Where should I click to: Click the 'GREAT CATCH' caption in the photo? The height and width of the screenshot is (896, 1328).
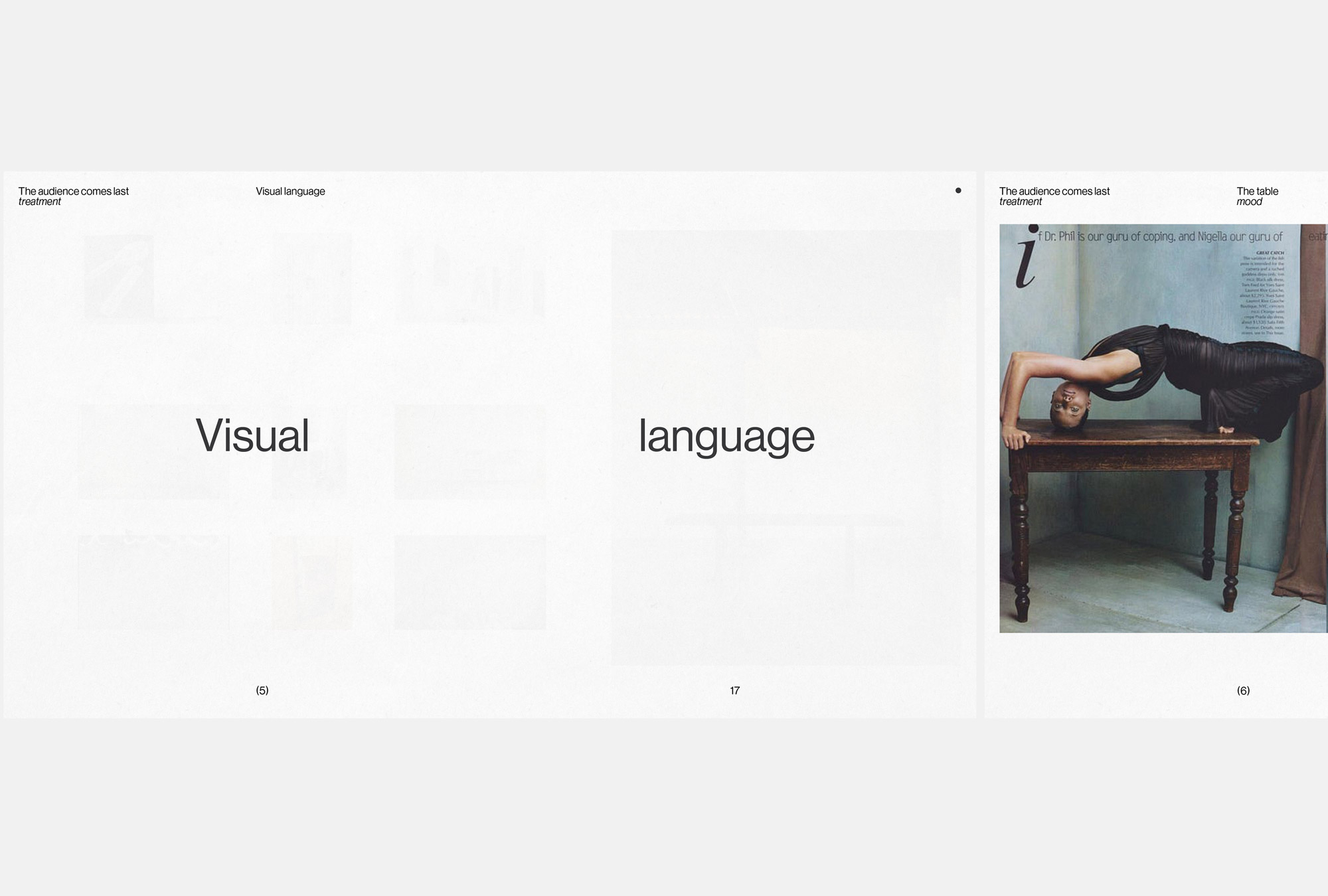pos(1270,253)
